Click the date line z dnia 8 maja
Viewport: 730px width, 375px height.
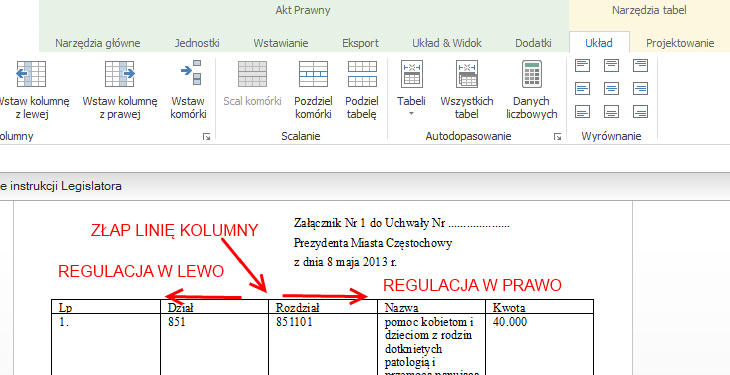click(345, 262)
